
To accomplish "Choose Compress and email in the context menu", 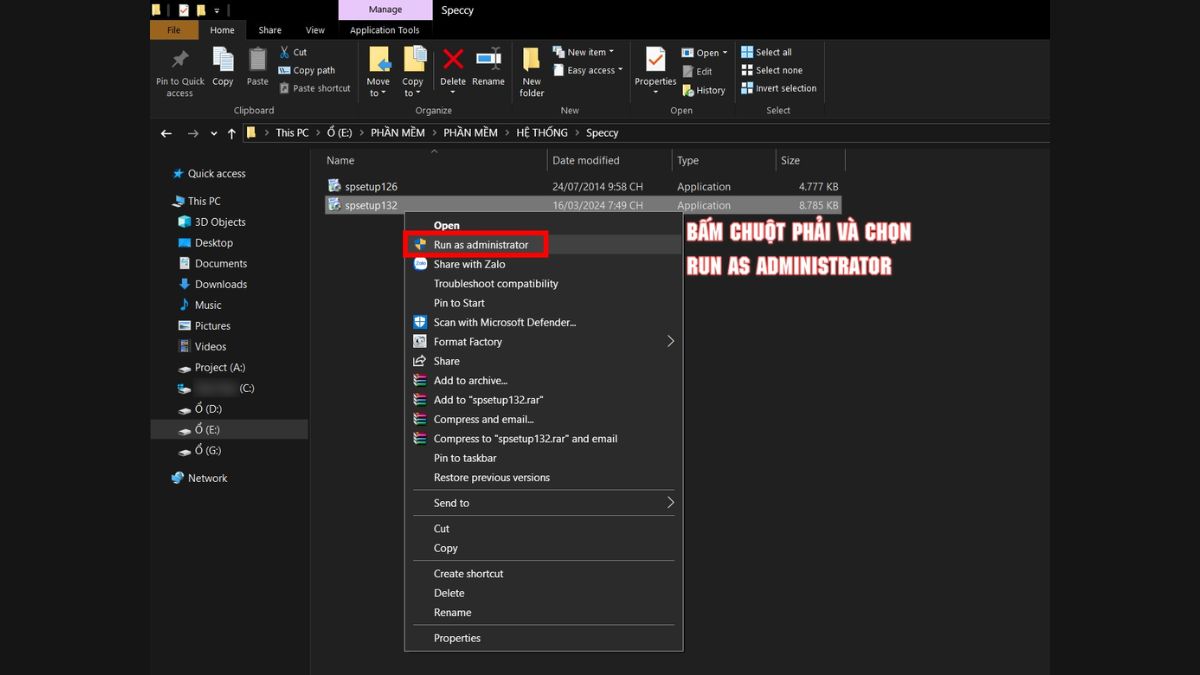I will pos(544,419).
